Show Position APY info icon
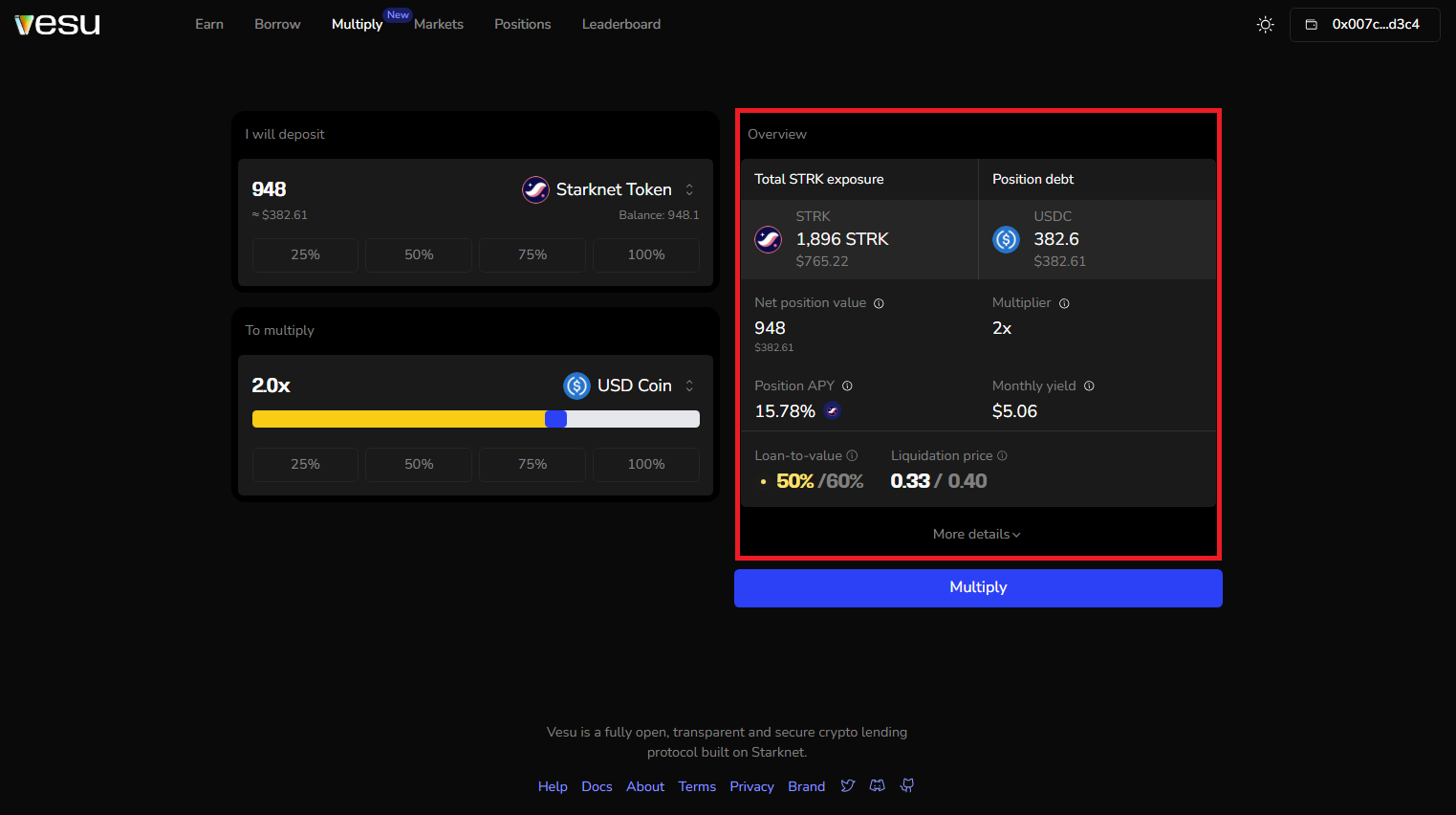The height and width of the screenshot is (815, 1456). coord(847,386)
